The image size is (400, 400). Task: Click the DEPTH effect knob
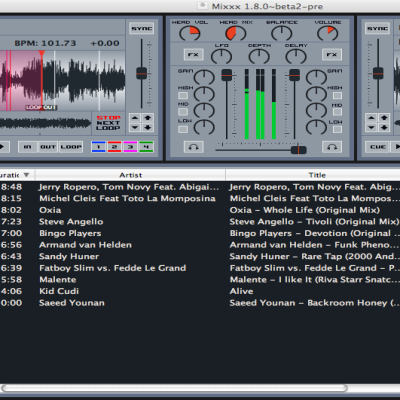(259, 56)
